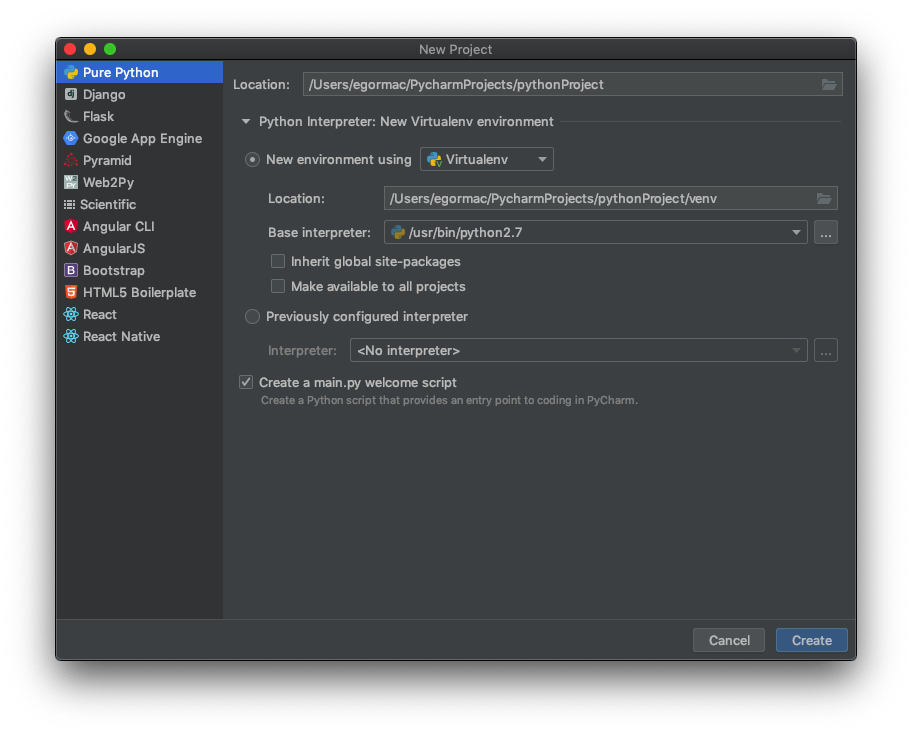Check Make available to all projects
Viewport: 912px width, 734px height.
278,286
